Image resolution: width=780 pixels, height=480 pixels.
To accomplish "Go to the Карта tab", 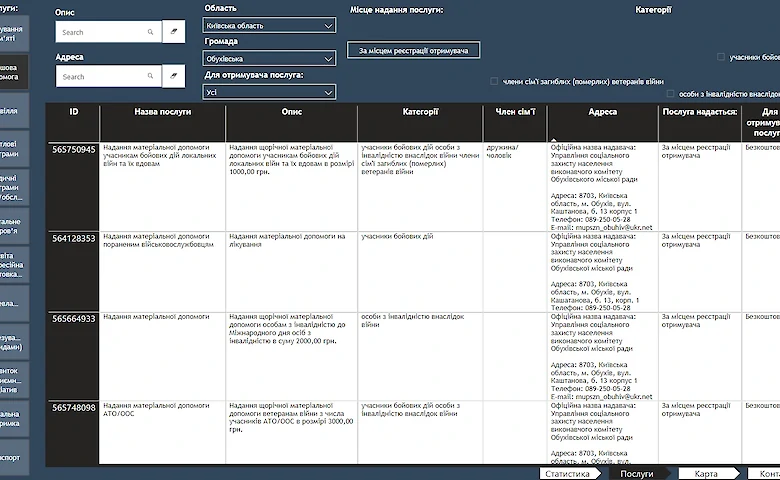I will click(x=706, y=474).
